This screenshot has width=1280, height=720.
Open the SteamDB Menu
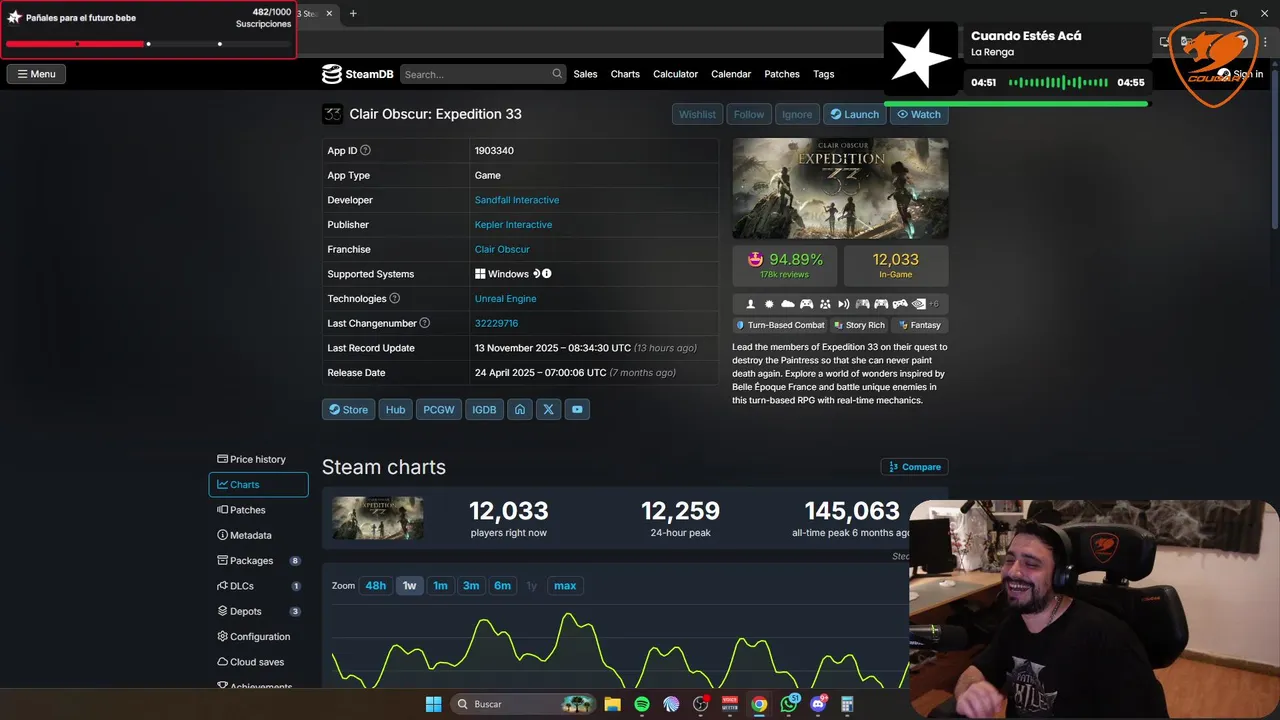pyautogui.click(x=36, y=74)
